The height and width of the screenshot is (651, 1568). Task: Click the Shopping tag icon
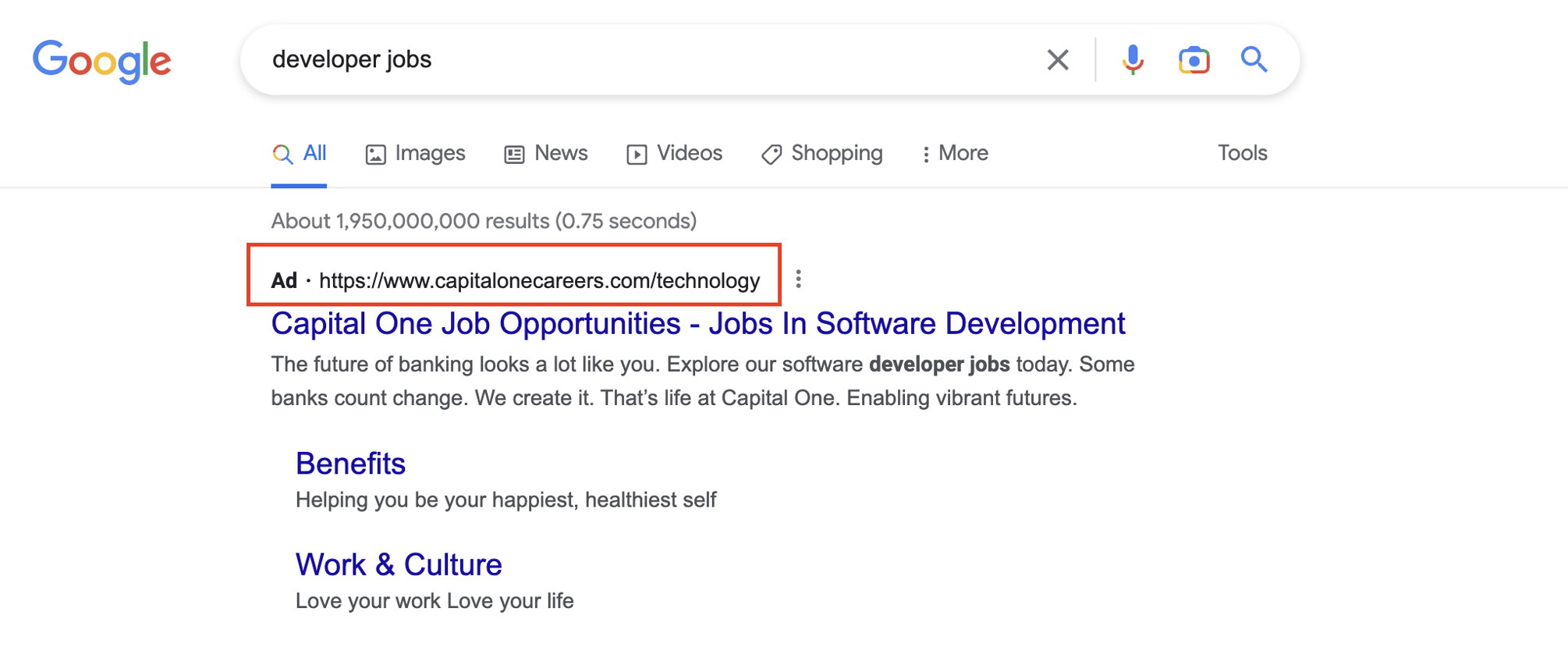[x=771, y=154]
